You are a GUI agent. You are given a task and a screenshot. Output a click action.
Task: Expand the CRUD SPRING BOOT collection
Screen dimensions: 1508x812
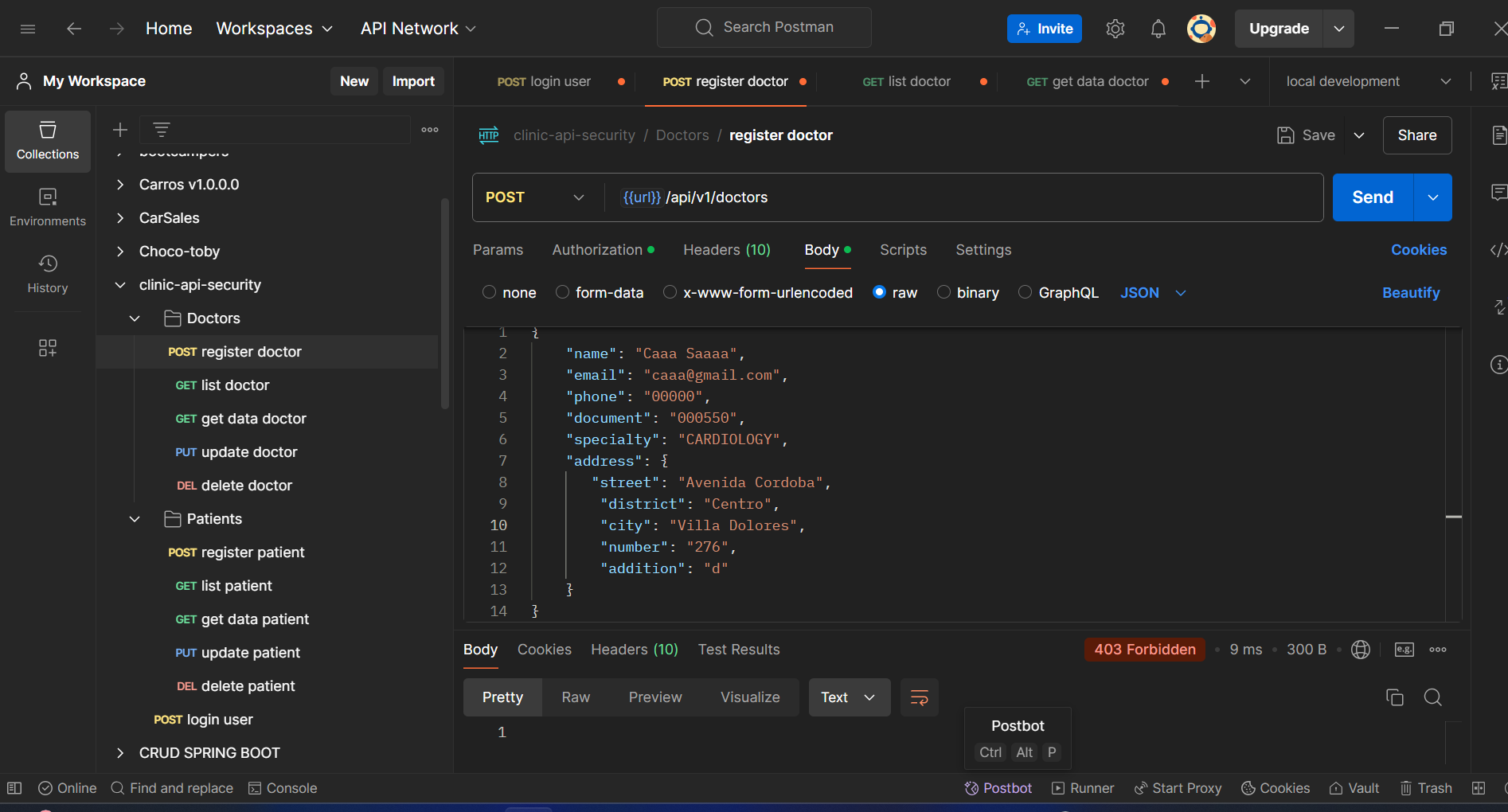point(120,753)
